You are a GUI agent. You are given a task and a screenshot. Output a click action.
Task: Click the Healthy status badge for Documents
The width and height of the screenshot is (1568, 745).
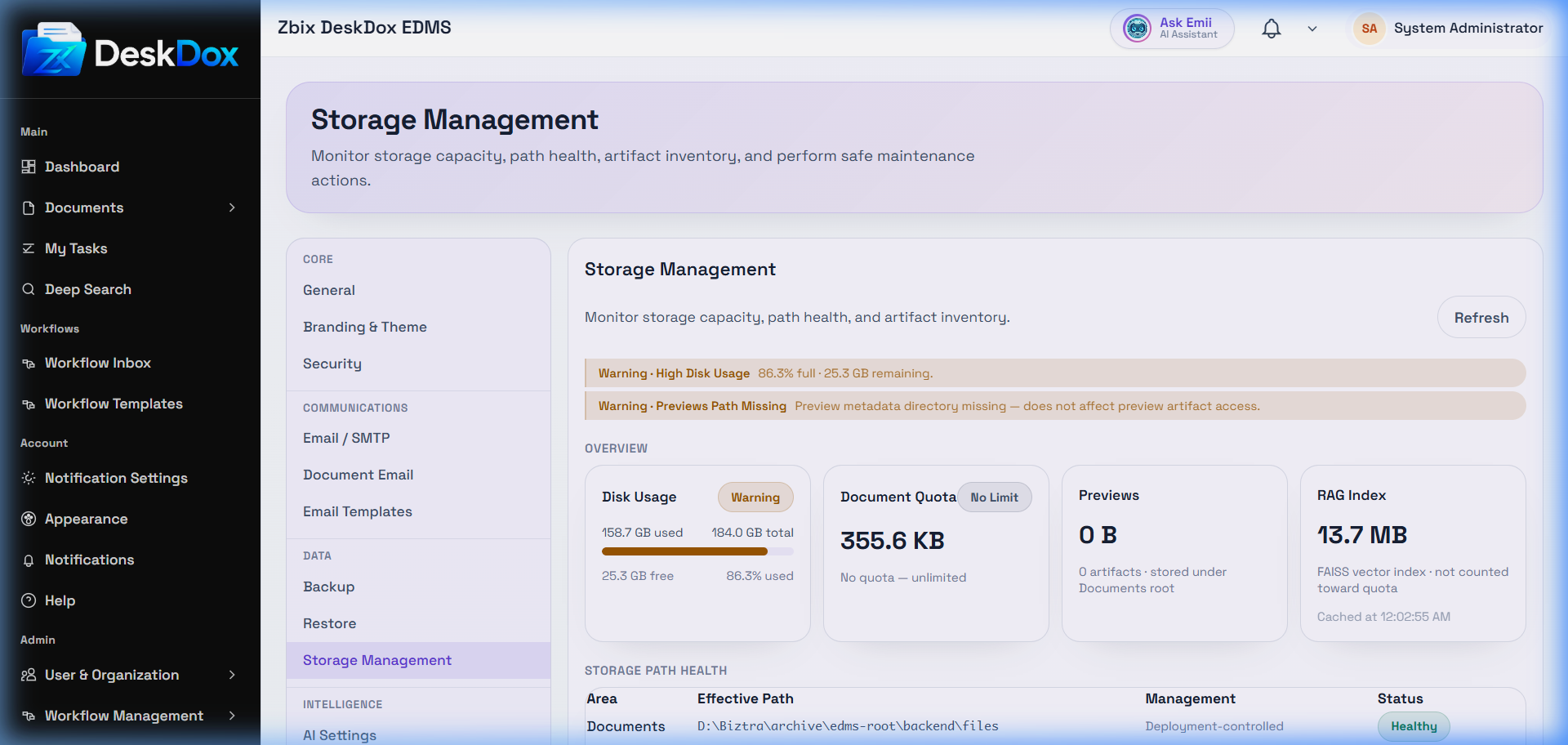pyautogui.click(x=1414, y=726)
